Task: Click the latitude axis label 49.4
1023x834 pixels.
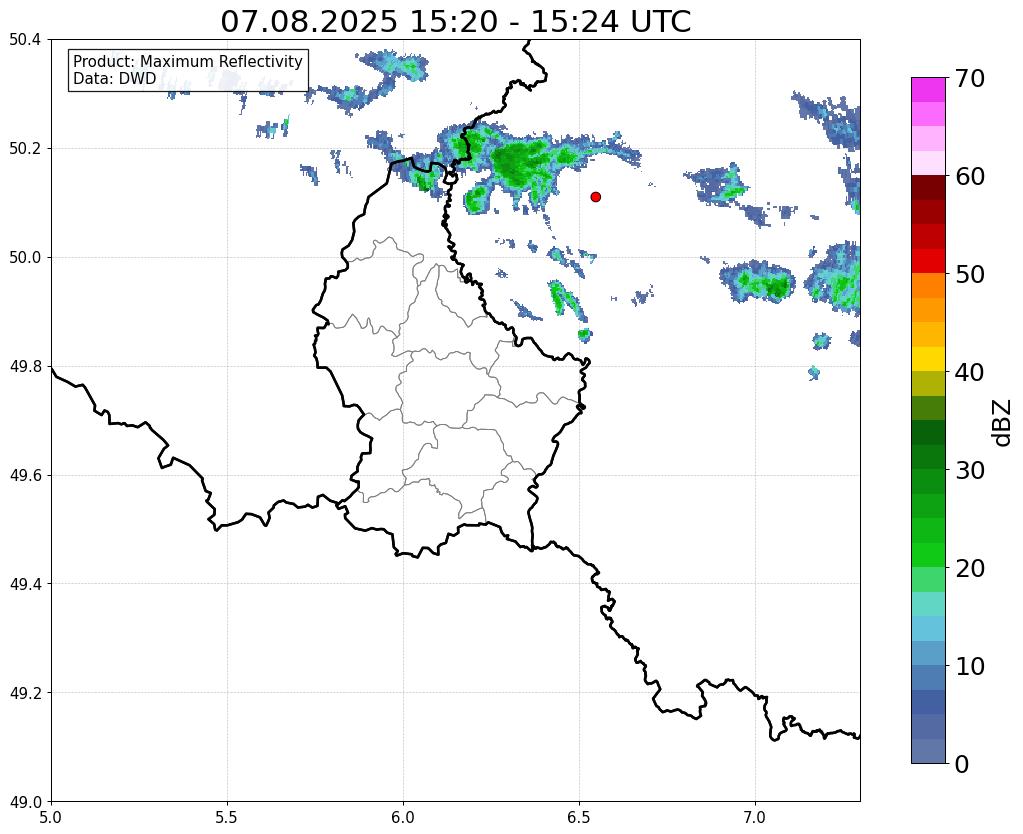Action: pyautogui.click(x=25, y=584)
